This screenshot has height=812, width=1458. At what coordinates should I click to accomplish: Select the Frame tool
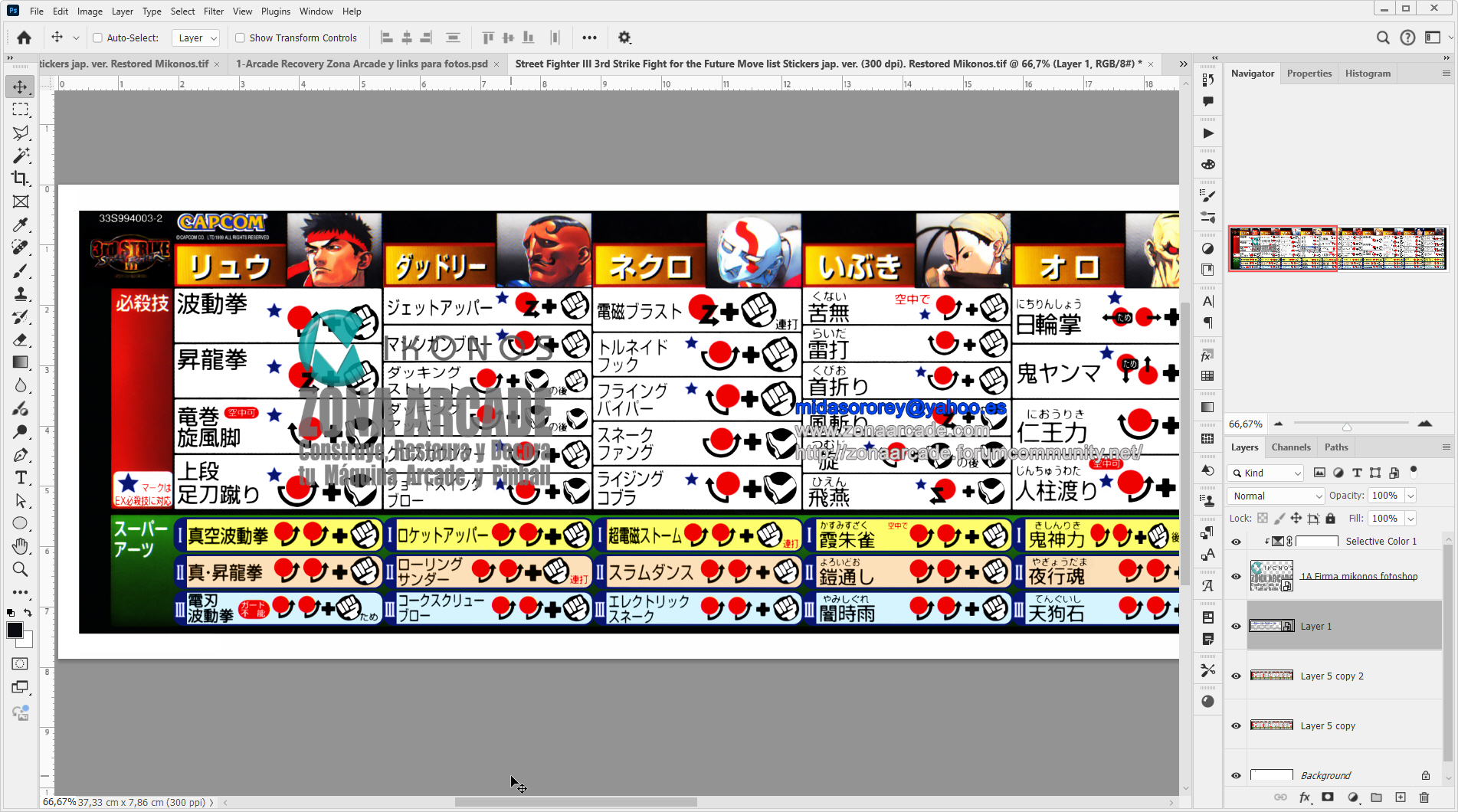[x=21, y=201]
